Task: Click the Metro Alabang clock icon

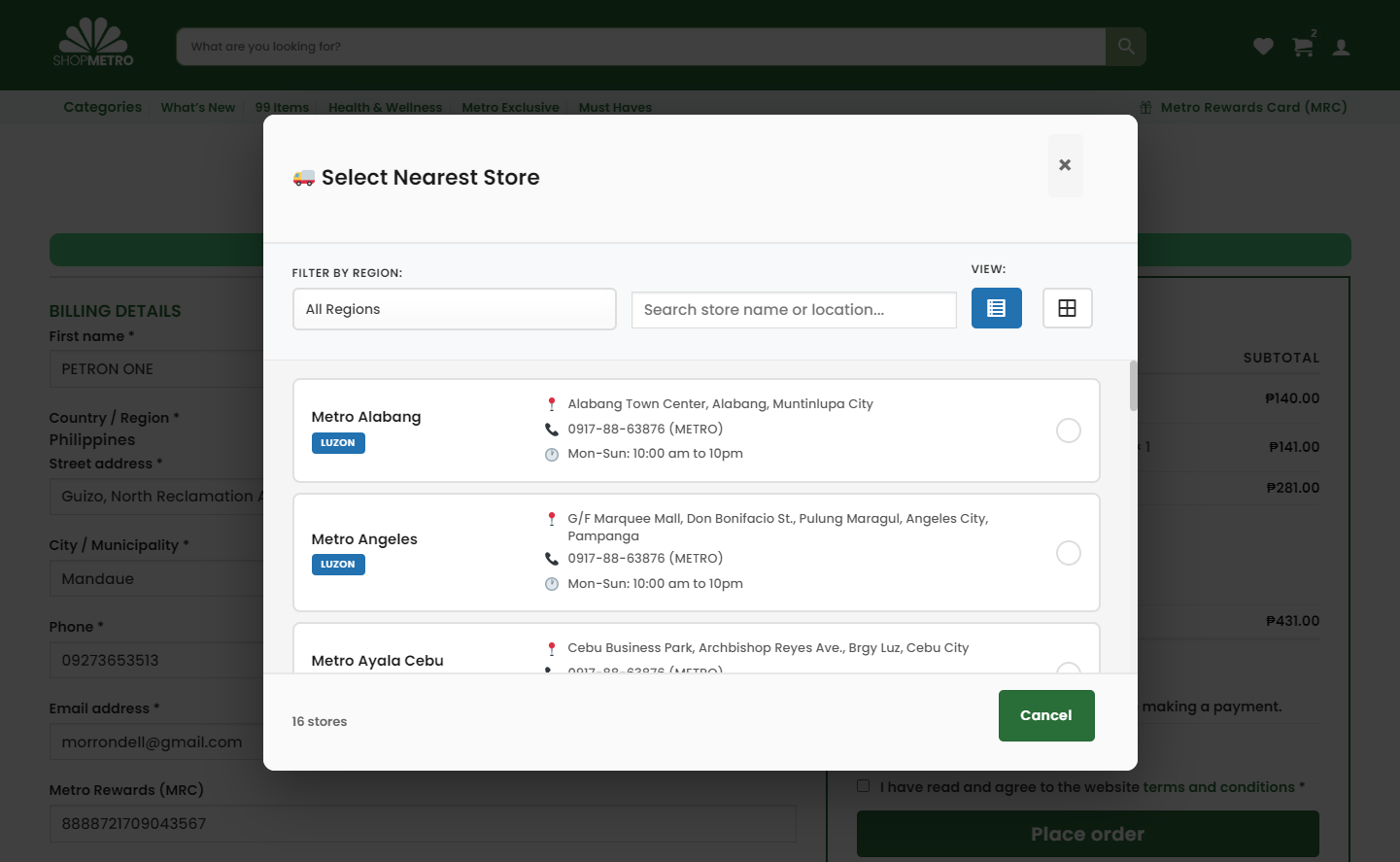Action: [x=552, y=455]
